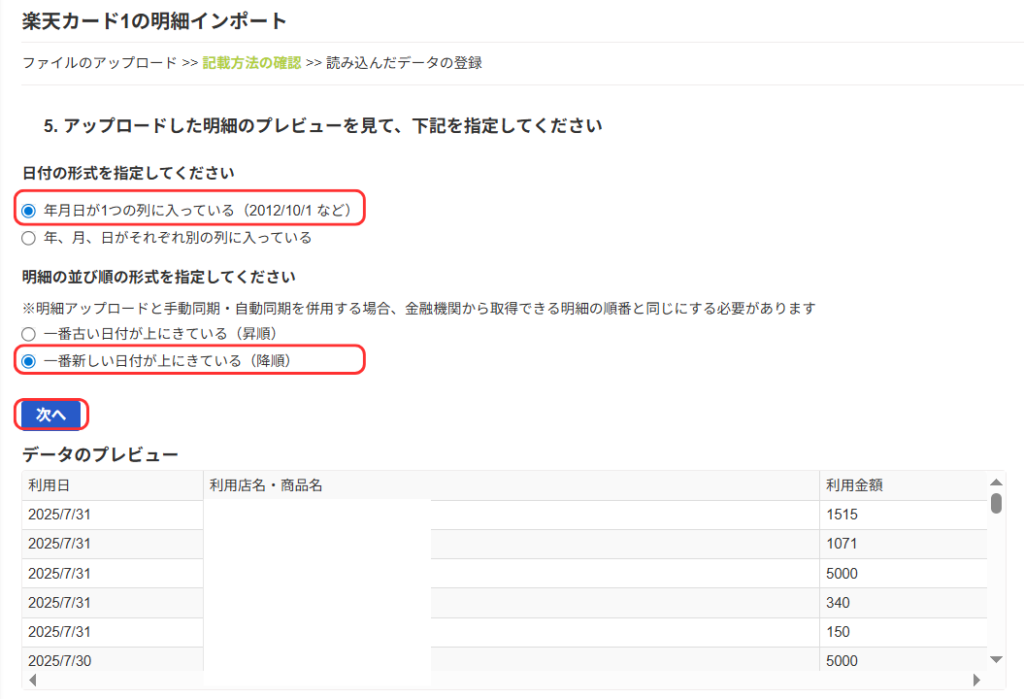The width and height of the screenshot is (1024, 699).
Task: Click the vertical scrollbar thumb in the preview
Action: (996, 502)
